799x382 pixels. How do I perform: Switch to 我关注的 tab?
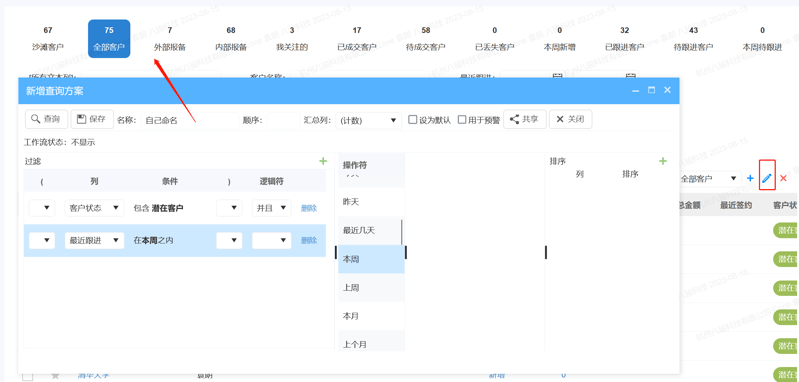click(292, 39)
